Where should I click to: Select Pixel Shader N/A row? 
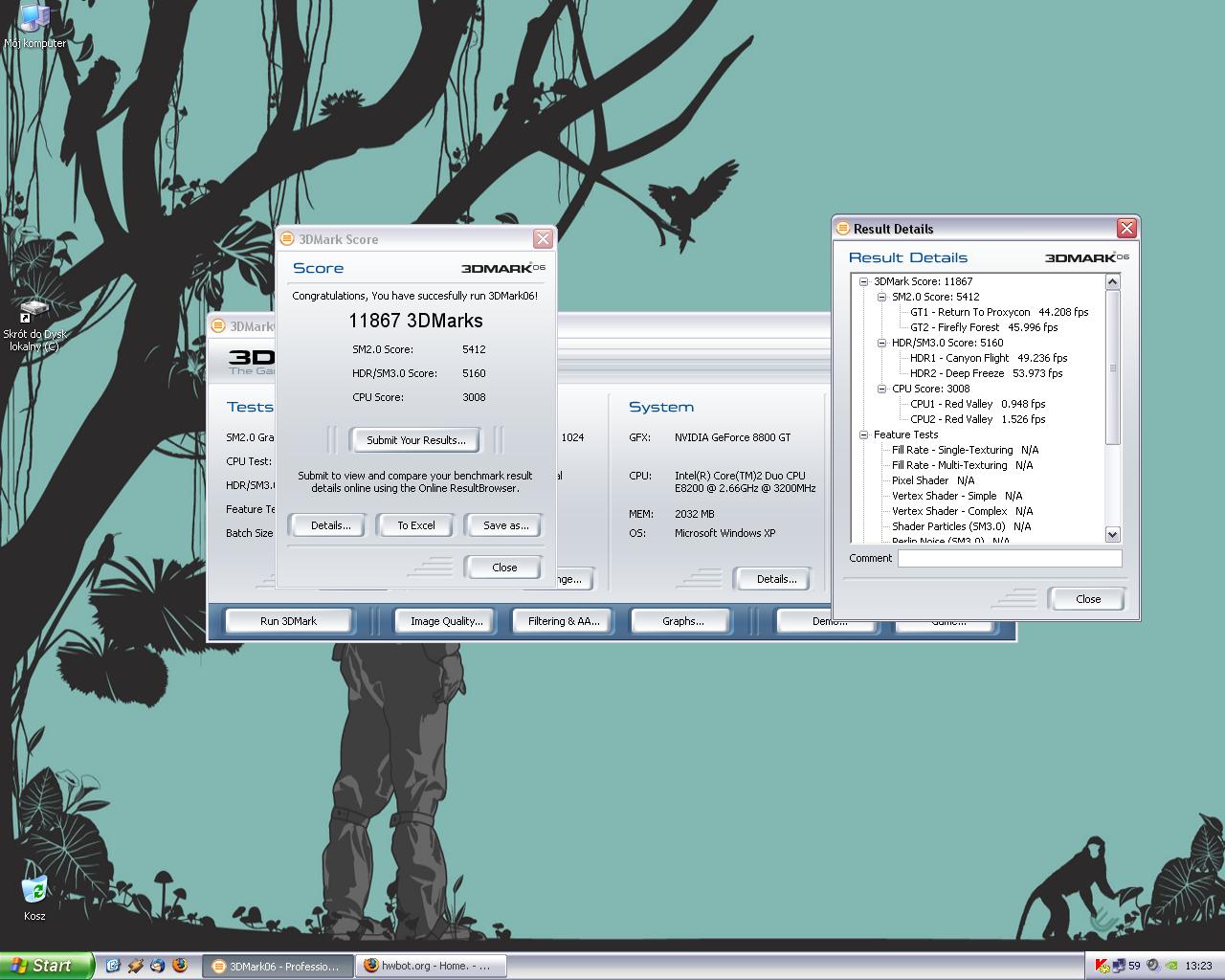pyautogui.click(x=933, y=480)
